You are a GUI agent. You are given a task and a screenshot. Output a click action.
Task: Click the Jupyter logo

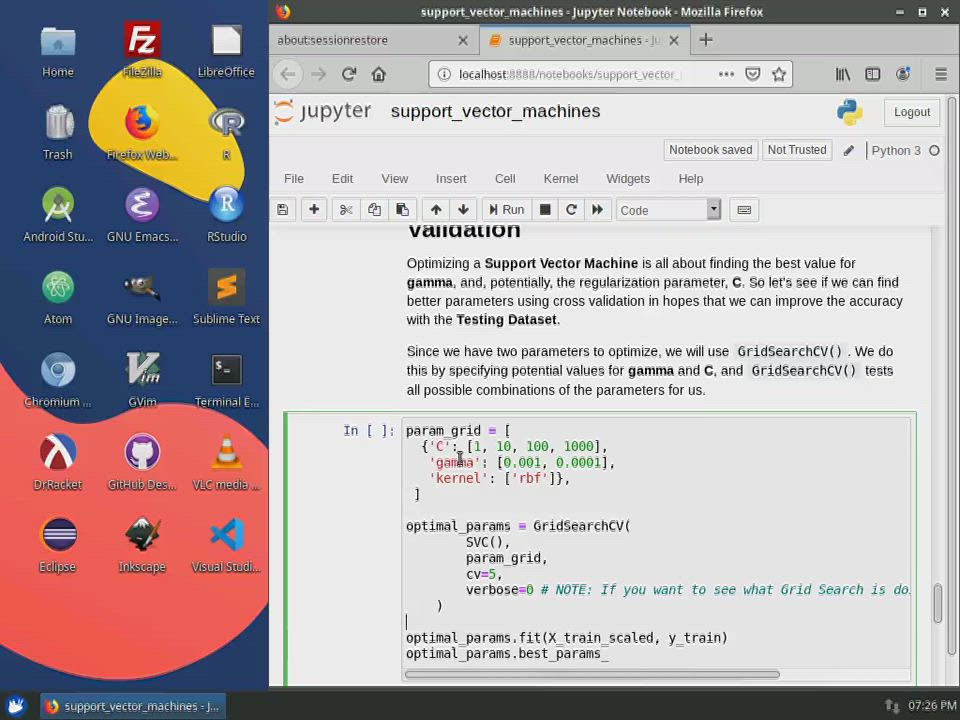click(x=323, y=111)
